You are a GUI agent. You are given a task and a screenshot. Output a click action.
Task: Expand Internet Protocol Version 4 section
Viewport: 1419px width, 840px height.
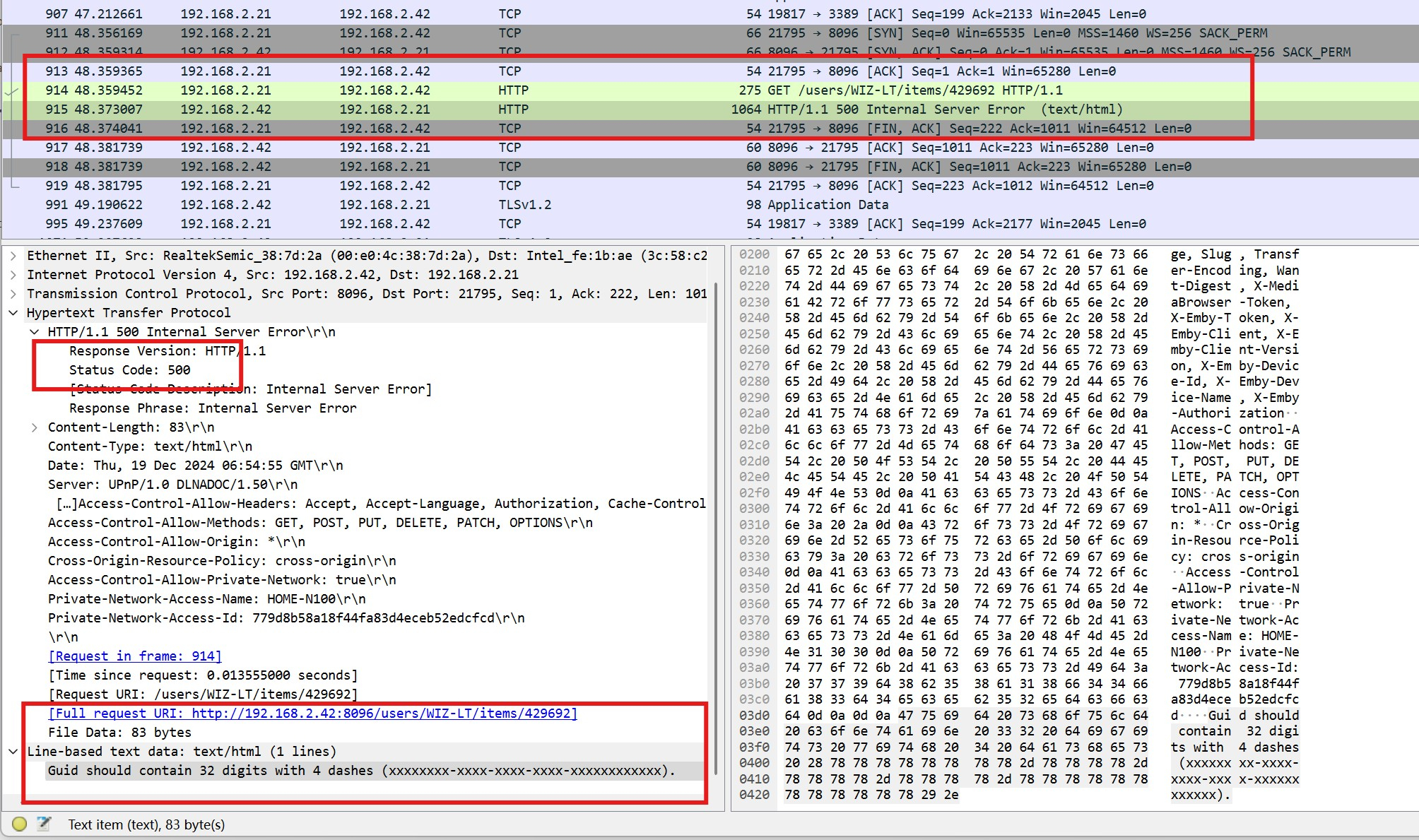pyautogui.click(x=13, y=275)
